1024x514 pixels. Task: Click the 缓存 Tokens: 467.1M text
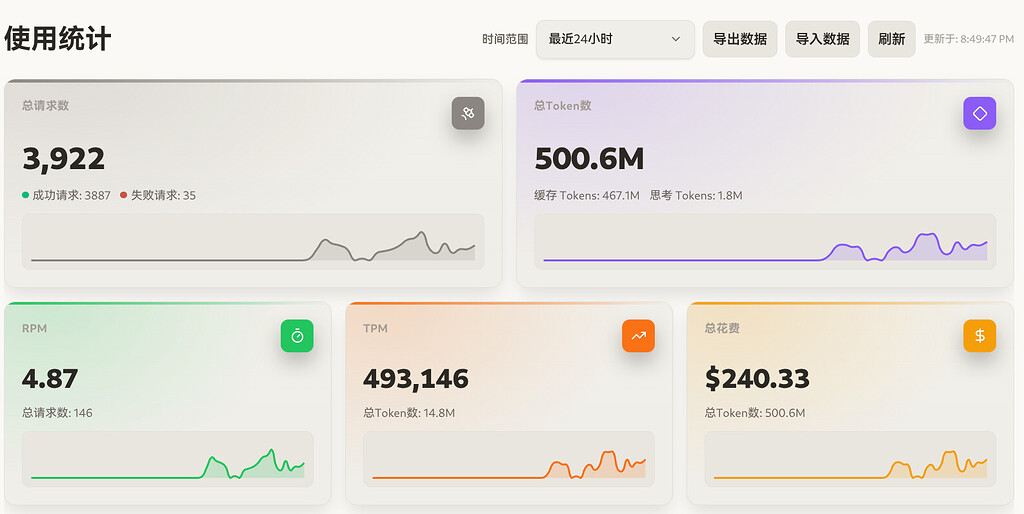(x=586, y=195)
